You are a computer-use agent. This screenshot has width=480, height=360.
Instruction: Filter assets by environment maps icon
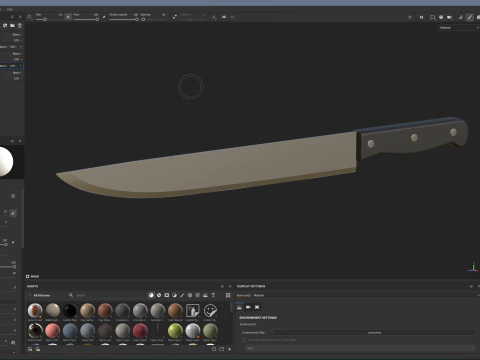tap(205, 295)
